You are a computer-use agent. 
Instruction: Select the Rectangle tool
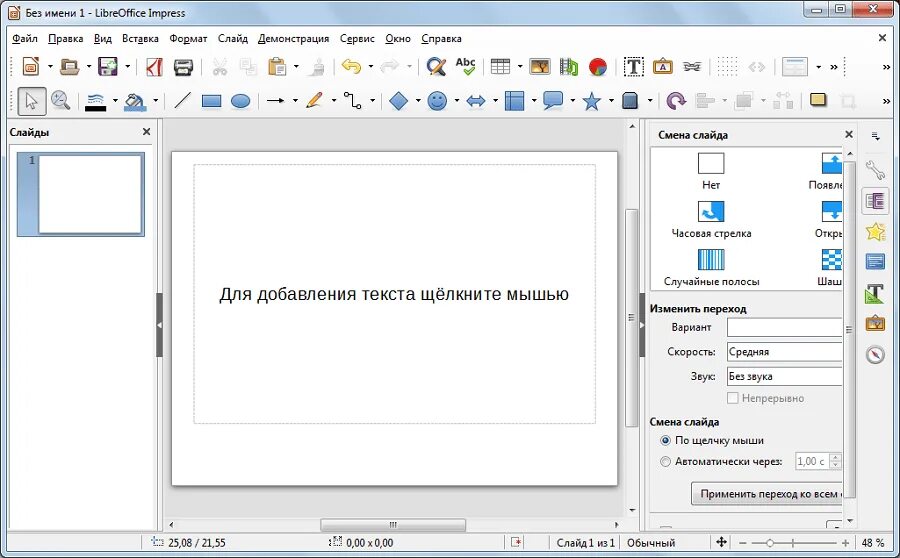(x=211, y=102)
